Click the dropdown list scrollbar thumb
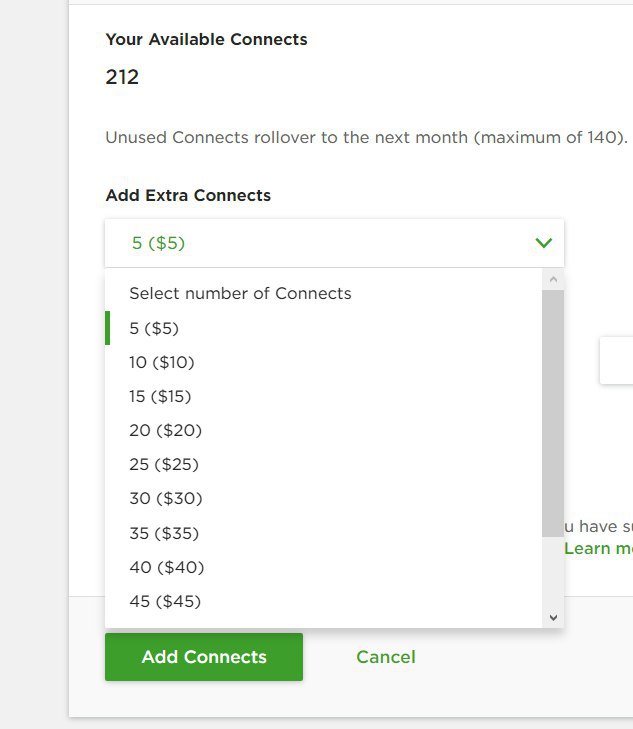 (553, 413)
